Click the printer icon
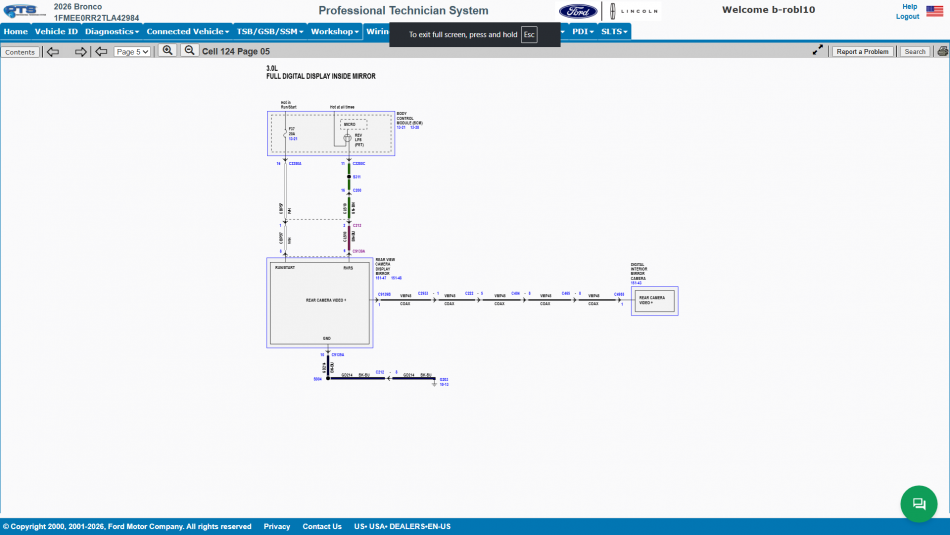950x535 pixels. click(x=943, y=52)
